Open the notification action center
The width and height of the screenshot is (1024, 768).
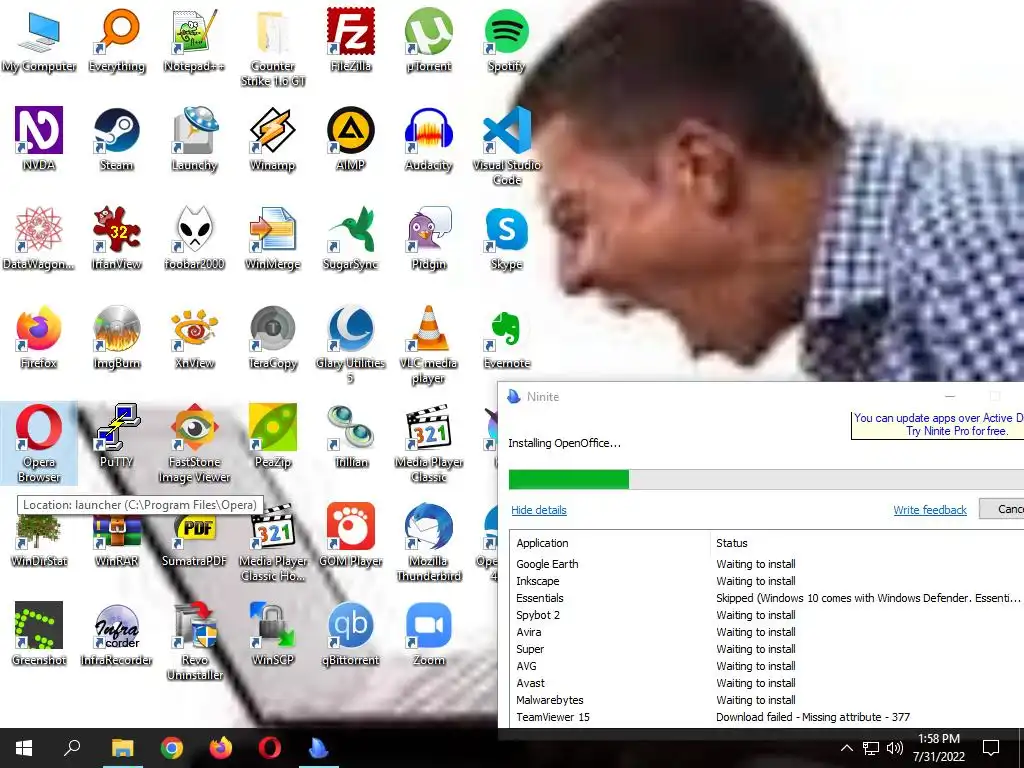[x=991, y=748]
